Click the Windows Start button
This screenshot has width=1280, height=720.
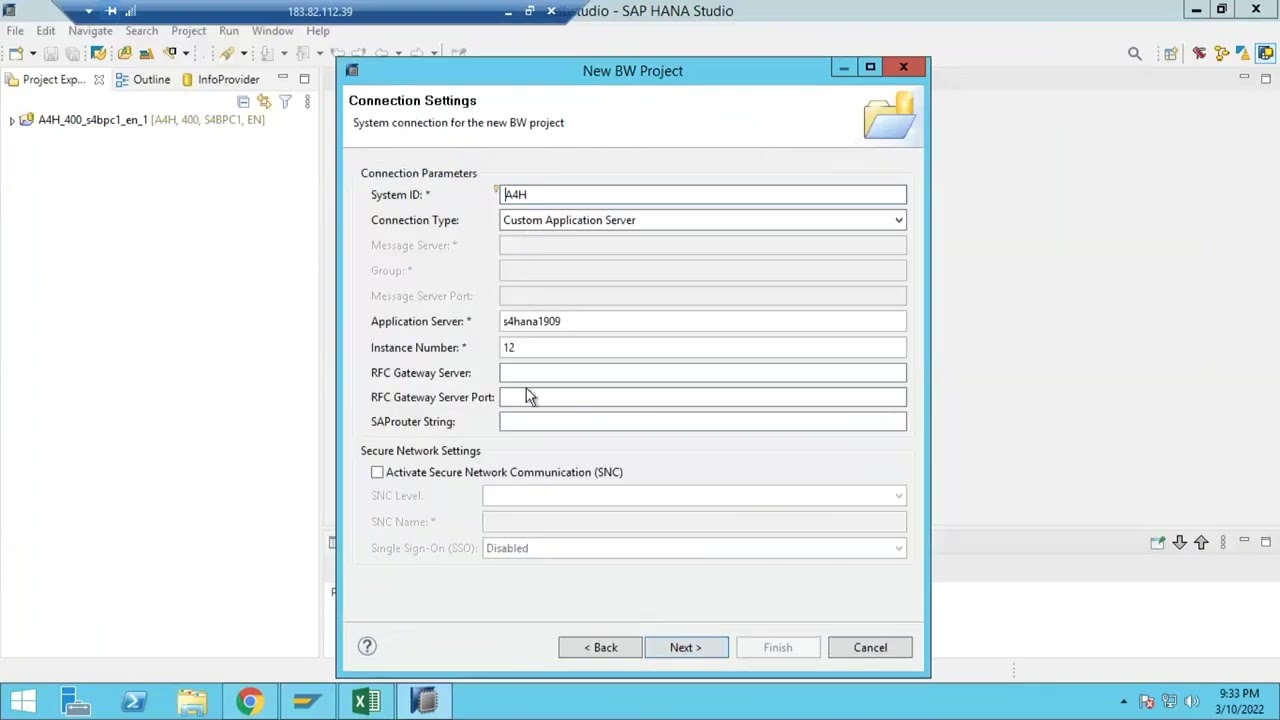tap(22, 701)
